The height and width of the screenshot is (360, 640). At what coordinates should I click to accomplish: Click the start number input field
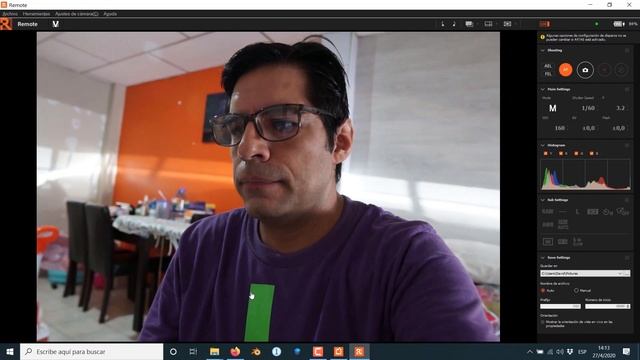coord(607,306)
